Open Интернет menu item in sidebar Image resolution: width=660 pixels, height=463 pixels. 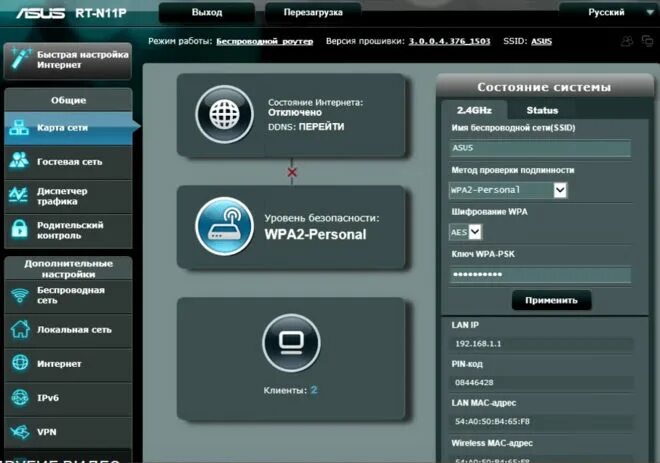coord(68,364)
